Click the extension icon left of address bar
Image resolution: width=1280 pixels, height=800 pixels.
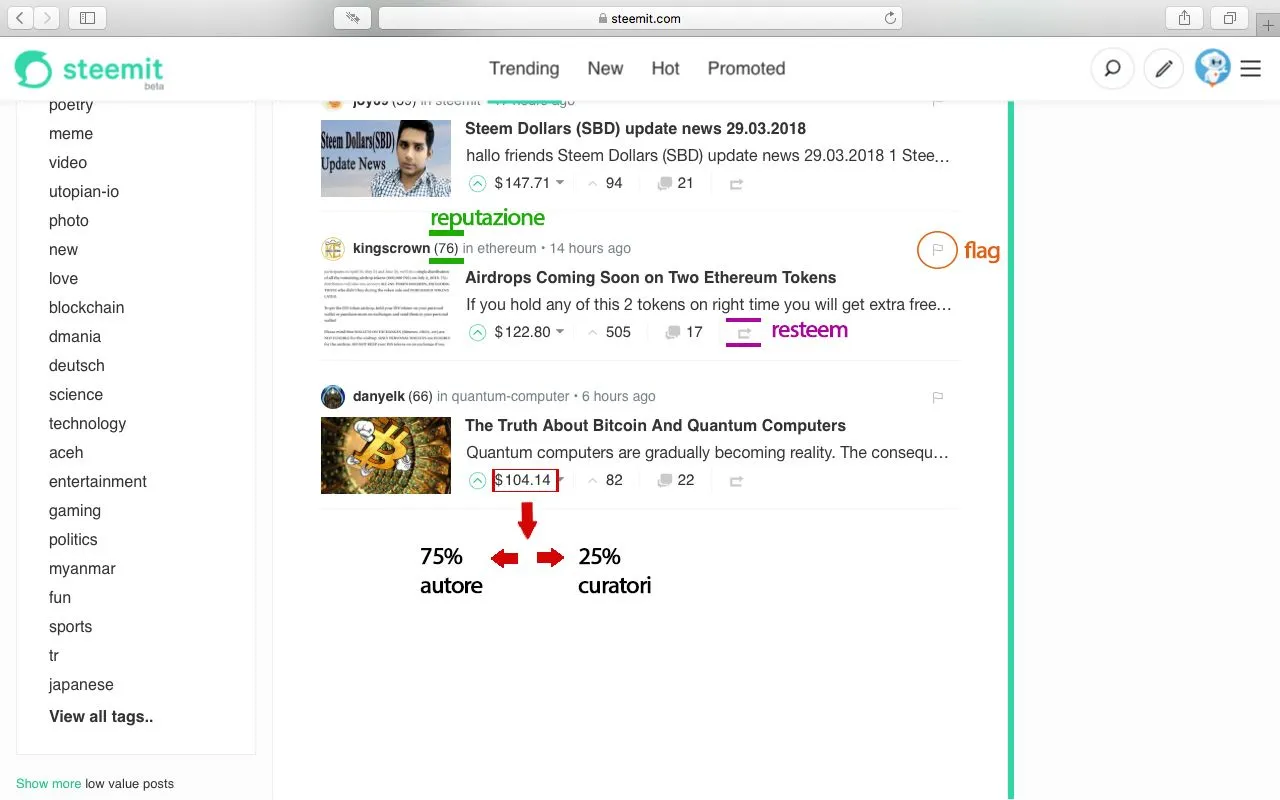pyautogui.click(x=352, y=18)
